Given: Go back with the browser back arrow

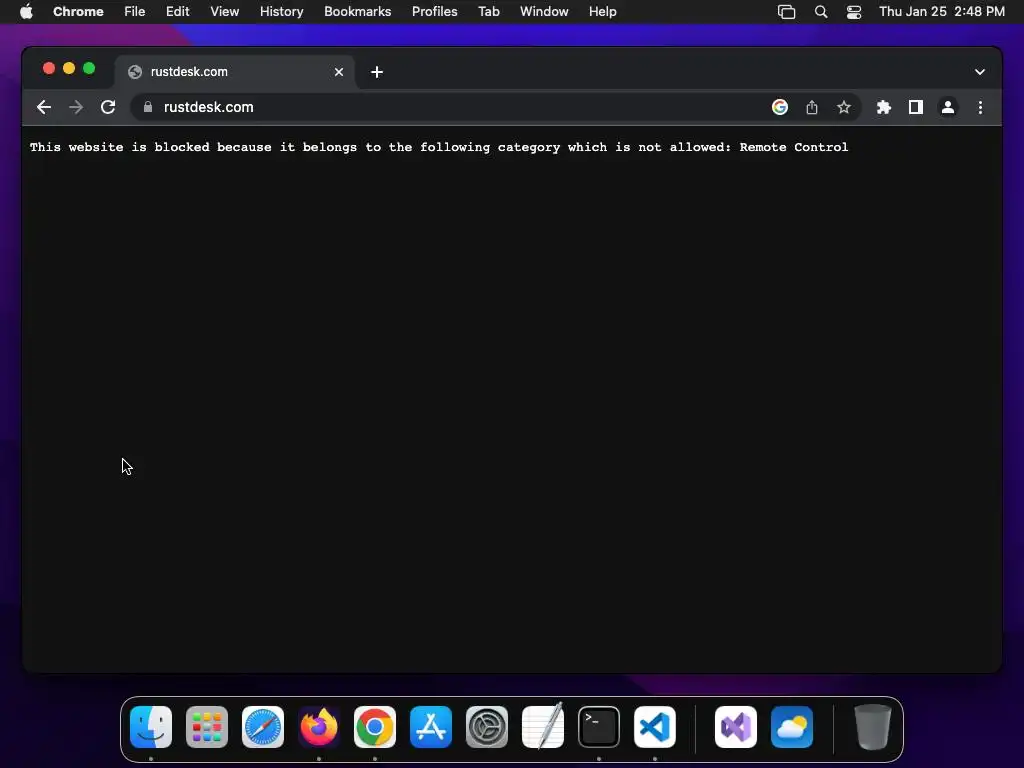Looking at the screenshot, I should [44, 107].
